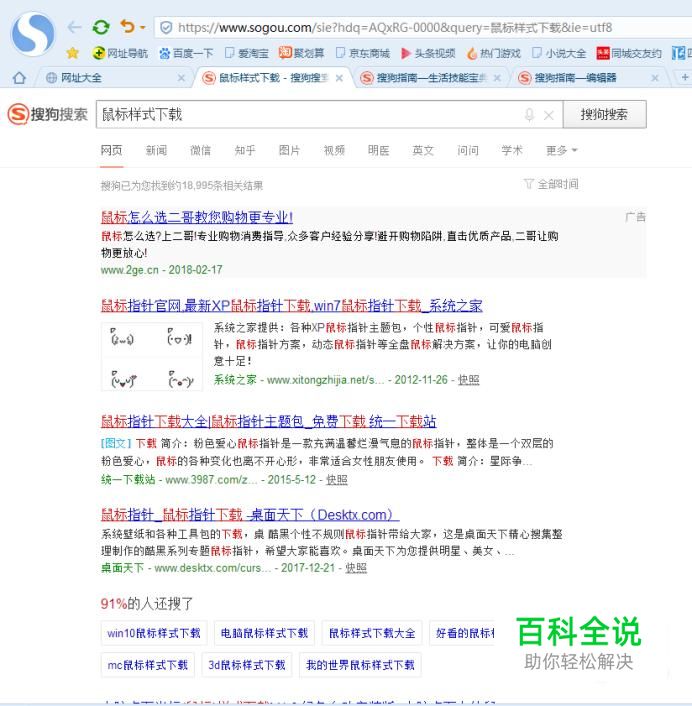Select the 明医 search category
Viewport: 692px width, 706px height.
click(378, 150)
